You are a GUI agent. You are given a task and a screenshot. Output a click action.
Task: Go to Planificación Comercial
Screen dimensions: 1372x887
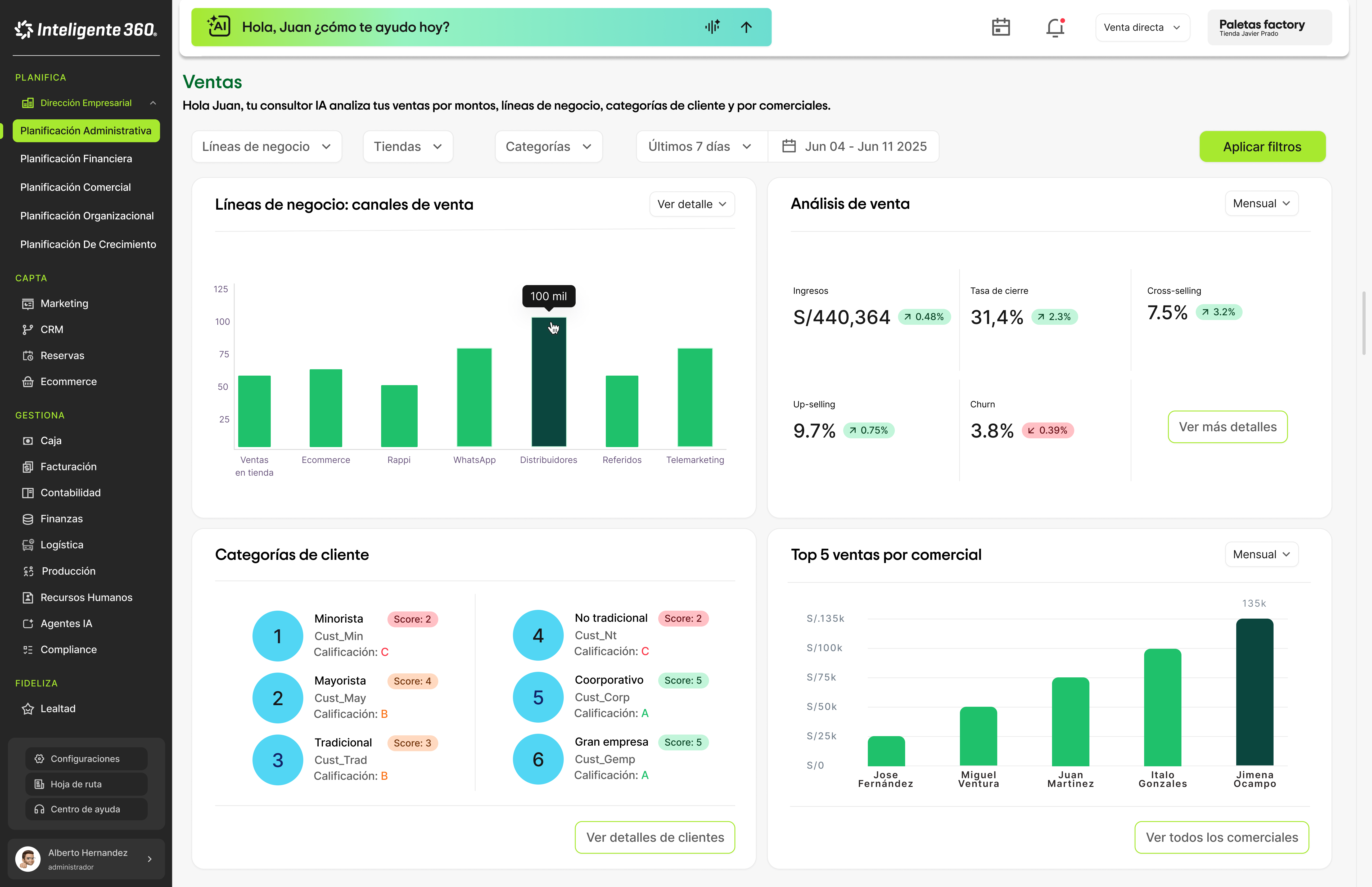pyautogui.click(x=75, y=187)
